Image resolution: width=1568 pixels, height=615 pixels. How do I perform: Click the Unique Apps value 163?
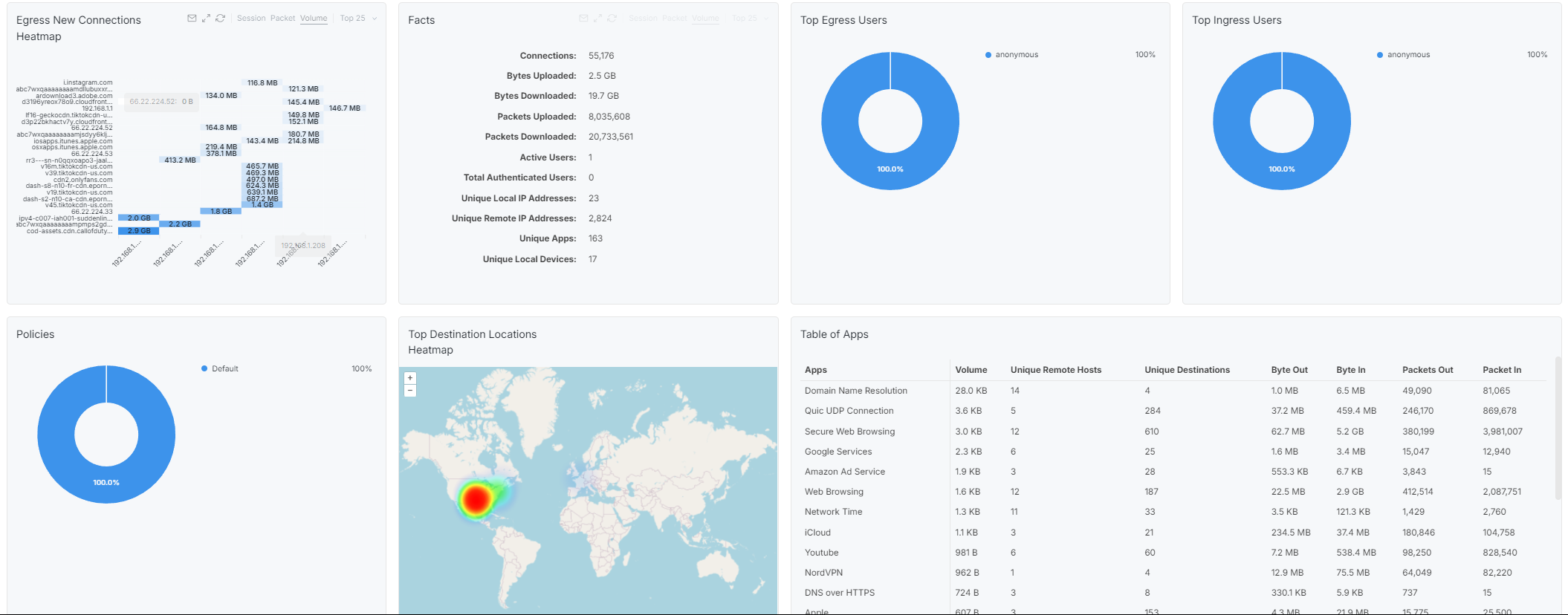tap(595, 238)
